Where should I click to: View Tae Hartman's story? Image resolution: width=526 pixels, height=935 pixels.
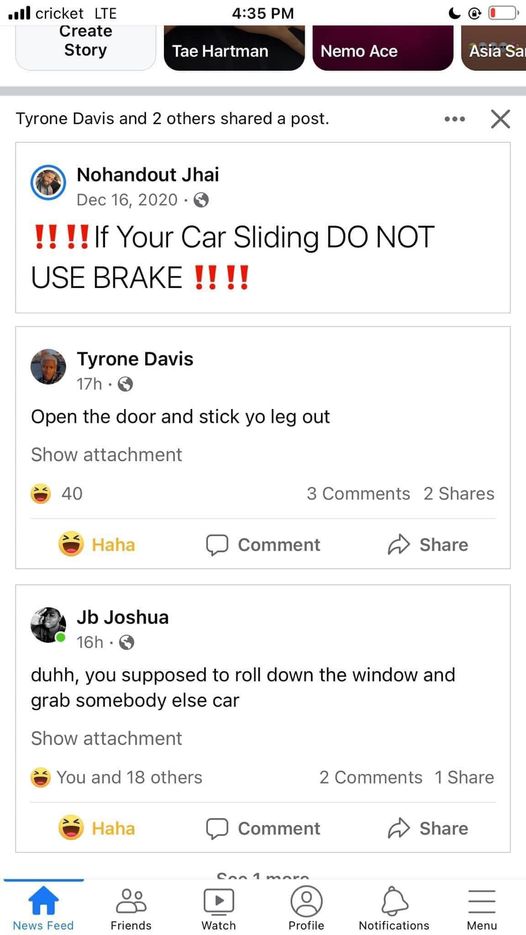click(x=234, y=48)
